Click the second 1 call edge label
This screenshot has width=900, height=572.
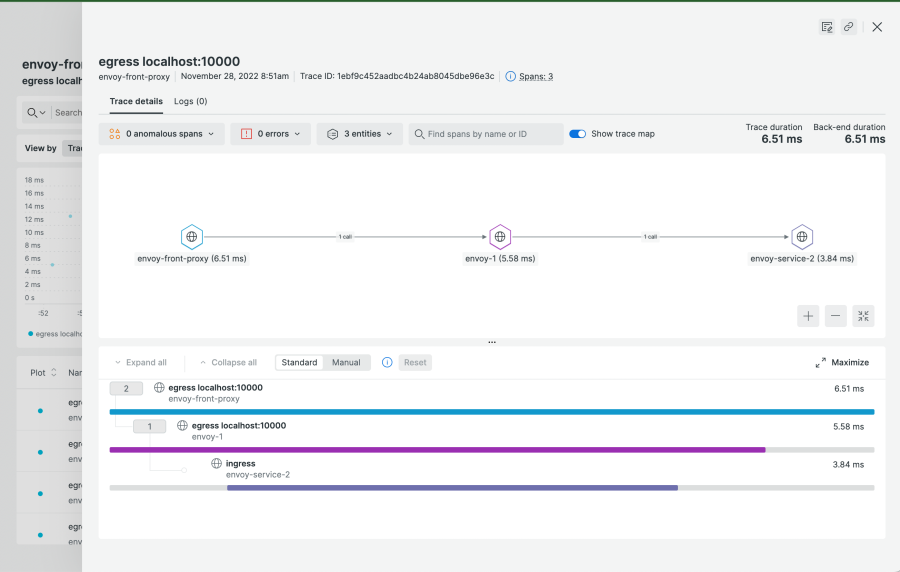pos(650,236)
